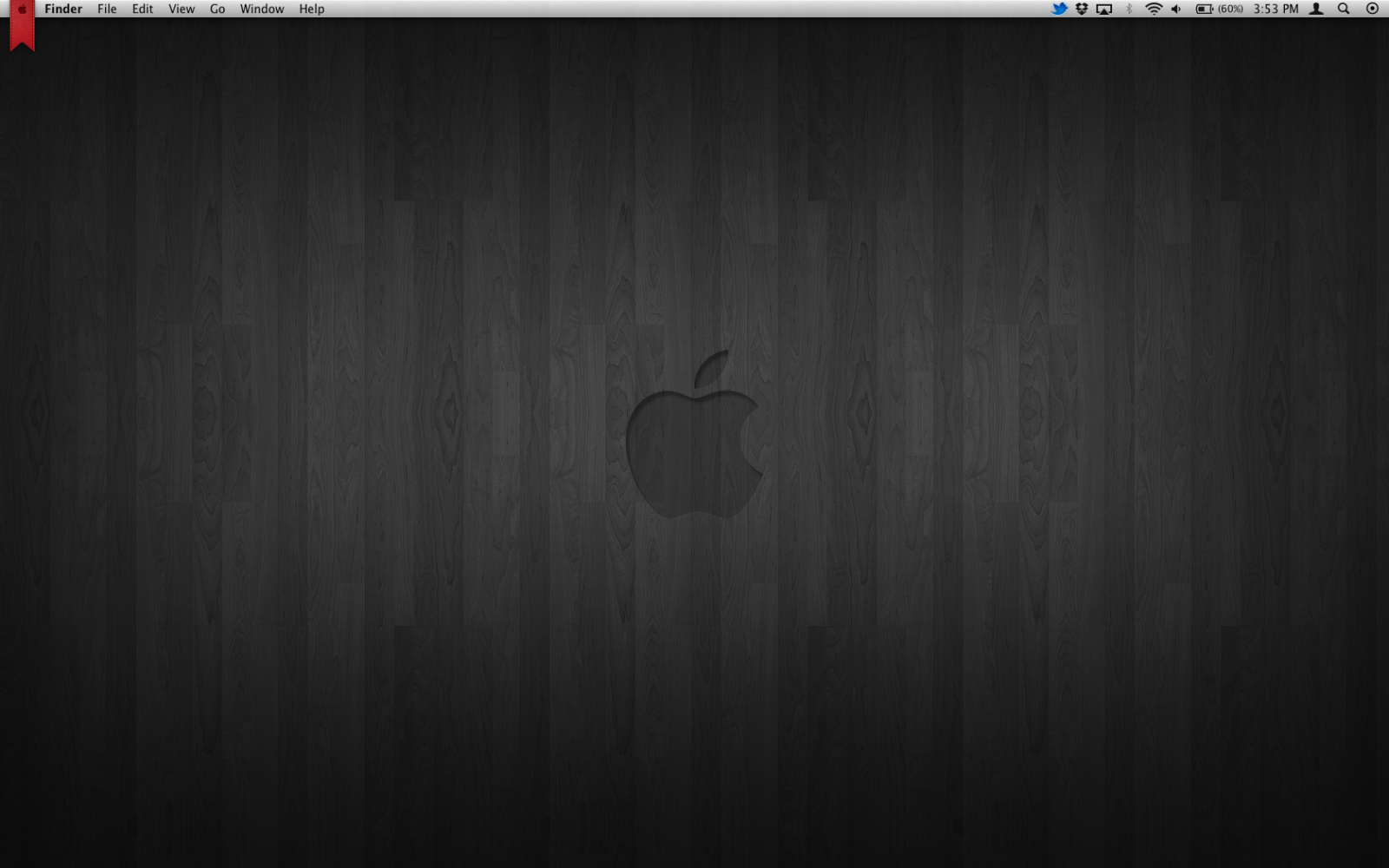Screen dimensions: 1389x868
Task: Open the View menu
Action: (181, 9)
